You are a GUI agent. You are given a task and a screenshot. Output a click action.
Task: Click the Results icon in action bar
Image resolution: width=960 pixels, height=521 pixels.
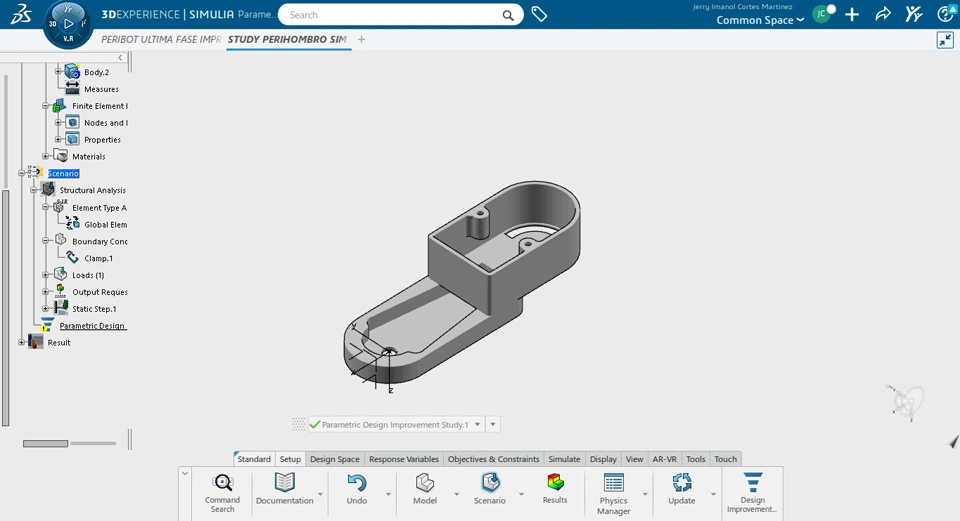point(555,488)
